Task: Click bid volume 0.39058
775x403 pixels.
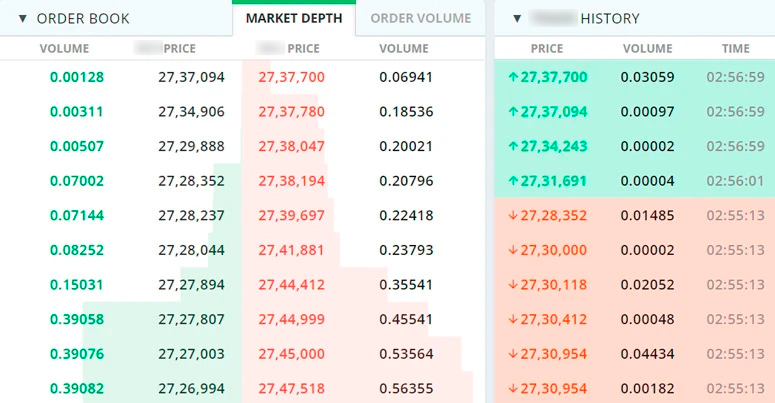Action: 77,320
